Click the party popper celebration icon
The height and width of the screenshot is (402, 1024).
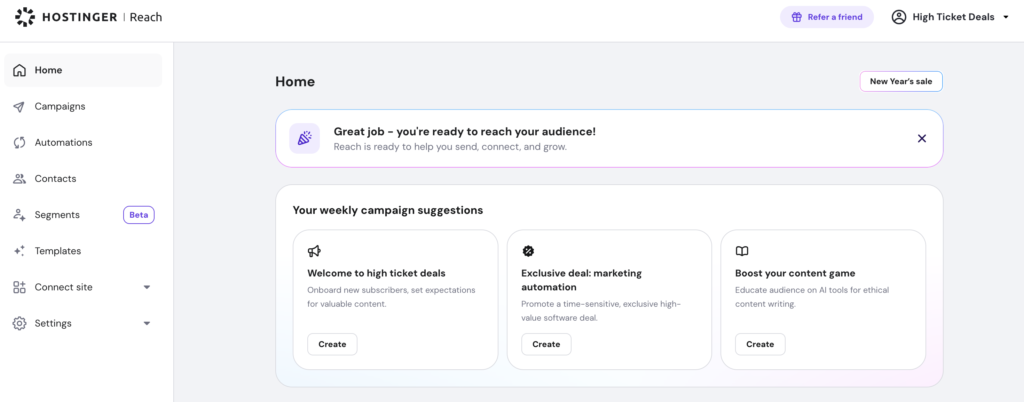[304, 138]
